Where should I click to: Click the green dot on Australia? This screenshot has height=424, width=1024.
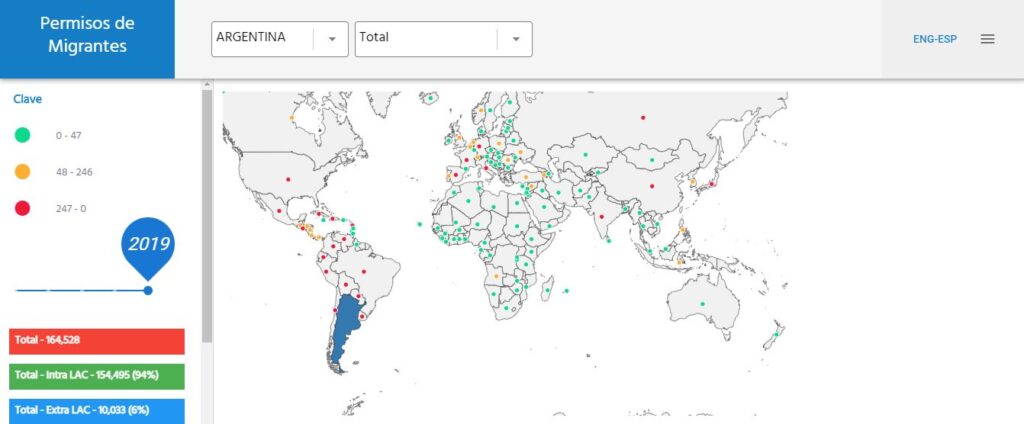pyautogui.click(x=703, y=304)
